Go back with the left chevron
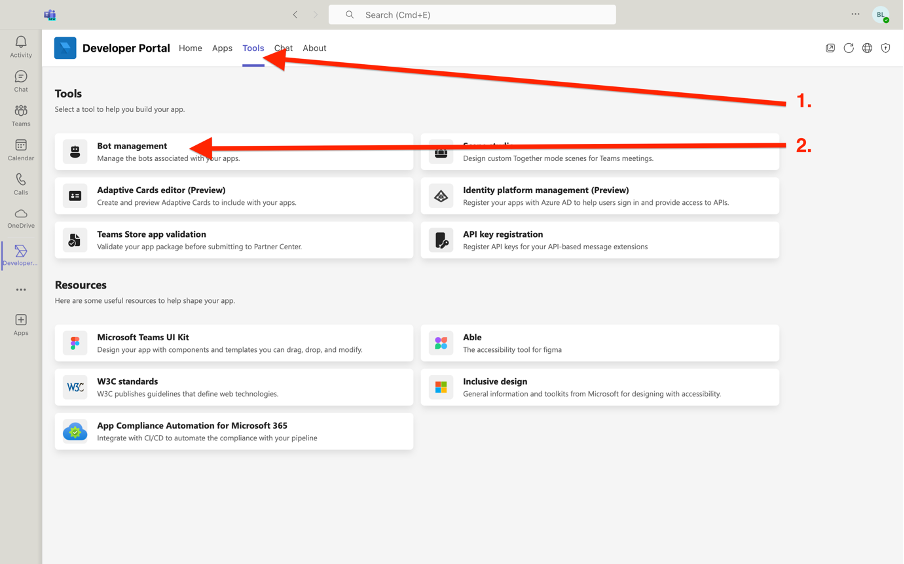The width and height of the screenshot is (904, 564). click(x=295, y=14)
